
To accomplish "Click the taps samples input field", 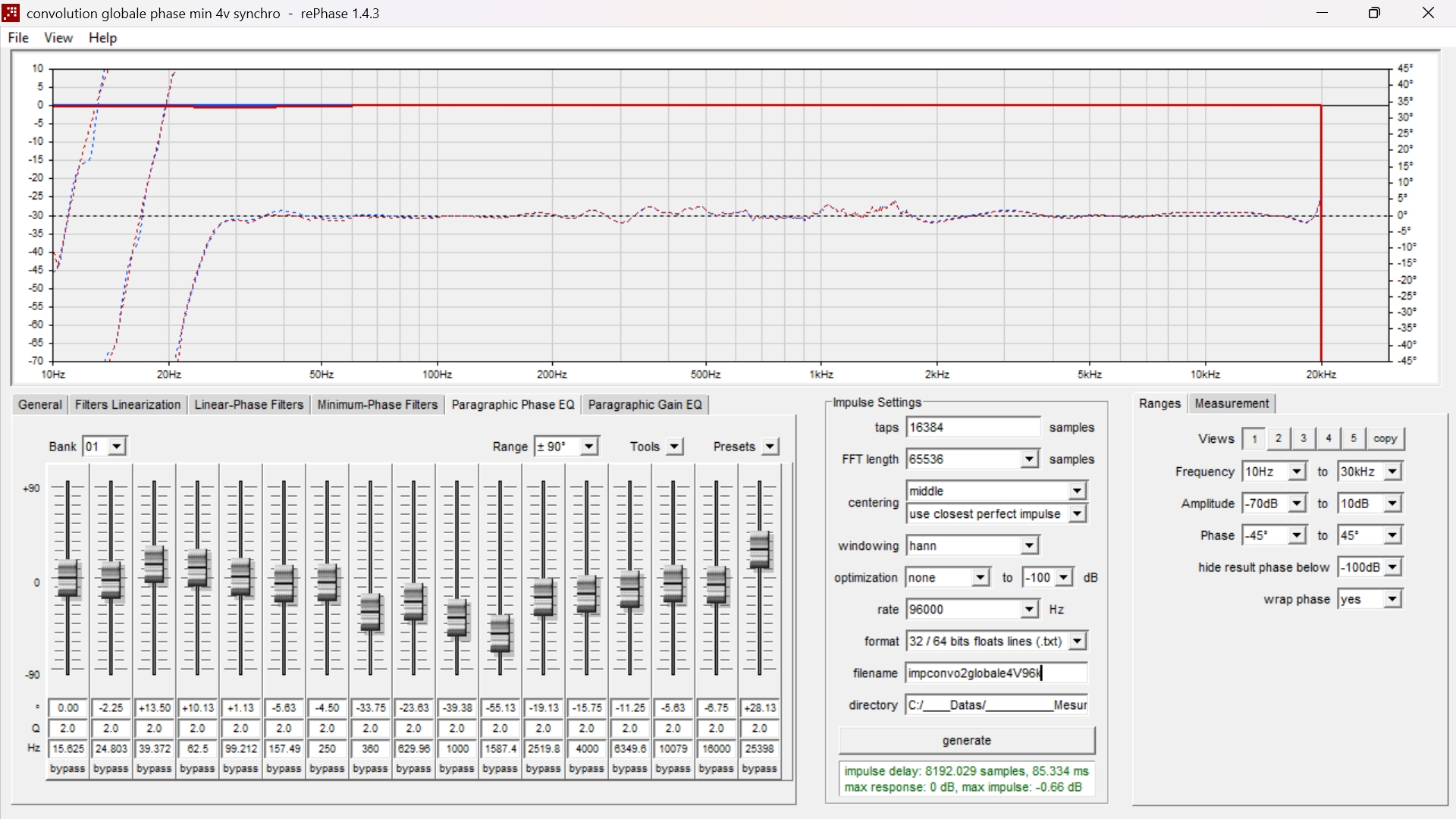I will click(974, 428).
